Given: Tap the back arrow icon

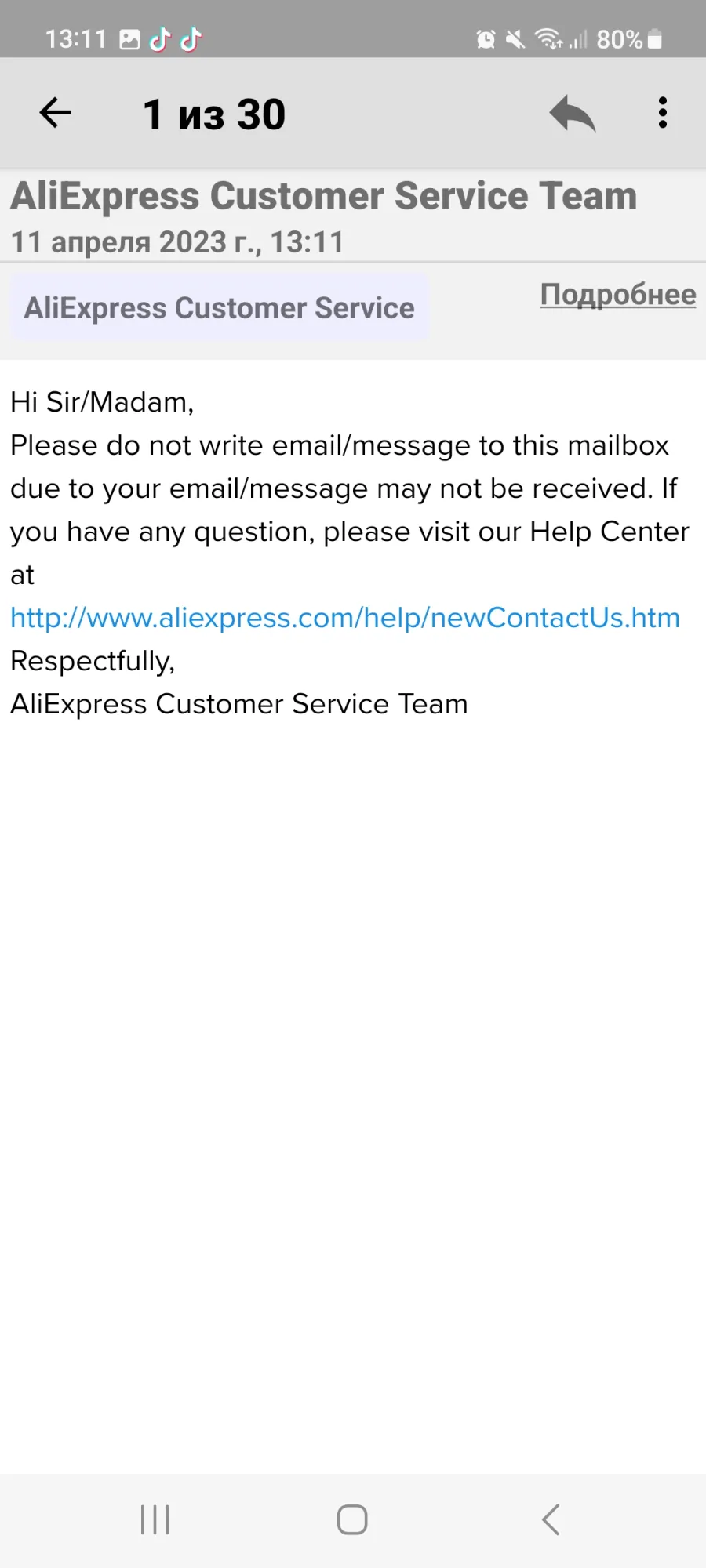Looking at the screenshot, I should pyautogui.click(x=55, y=113).
